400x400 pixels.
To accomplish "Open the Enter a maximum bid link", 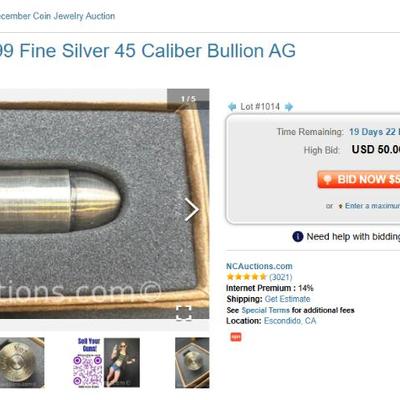I will [x=372, y=206].
